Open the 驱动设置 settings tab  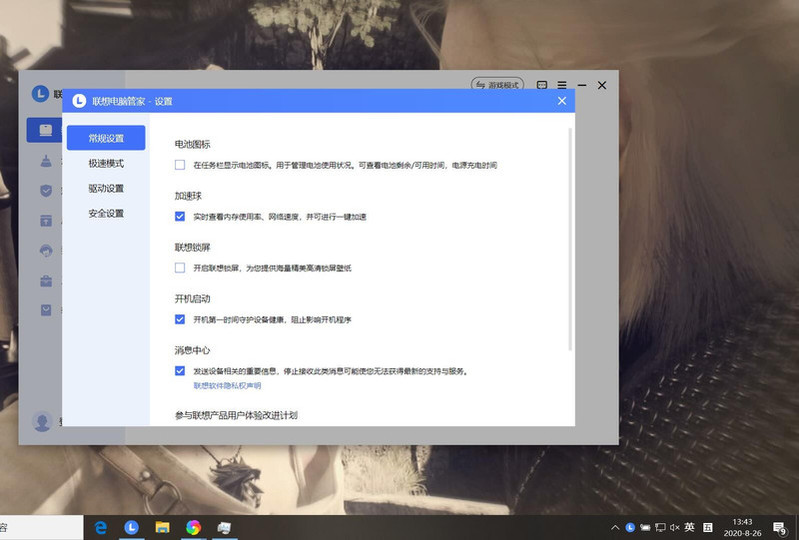(x=106, y=188)
